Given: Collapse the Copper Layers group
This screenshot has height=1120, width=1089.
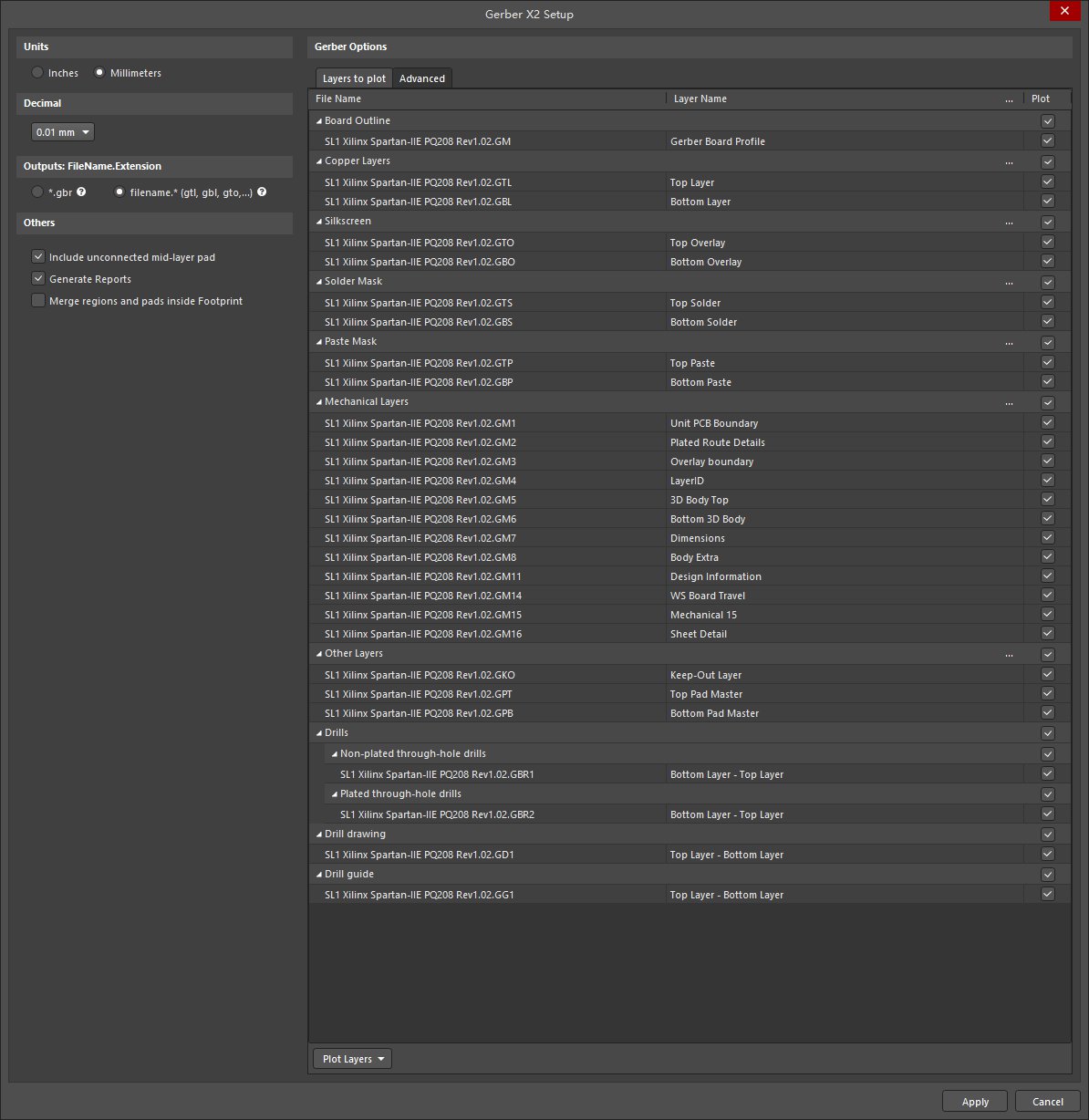Looking at the screenshot, I should coord(319,161).
